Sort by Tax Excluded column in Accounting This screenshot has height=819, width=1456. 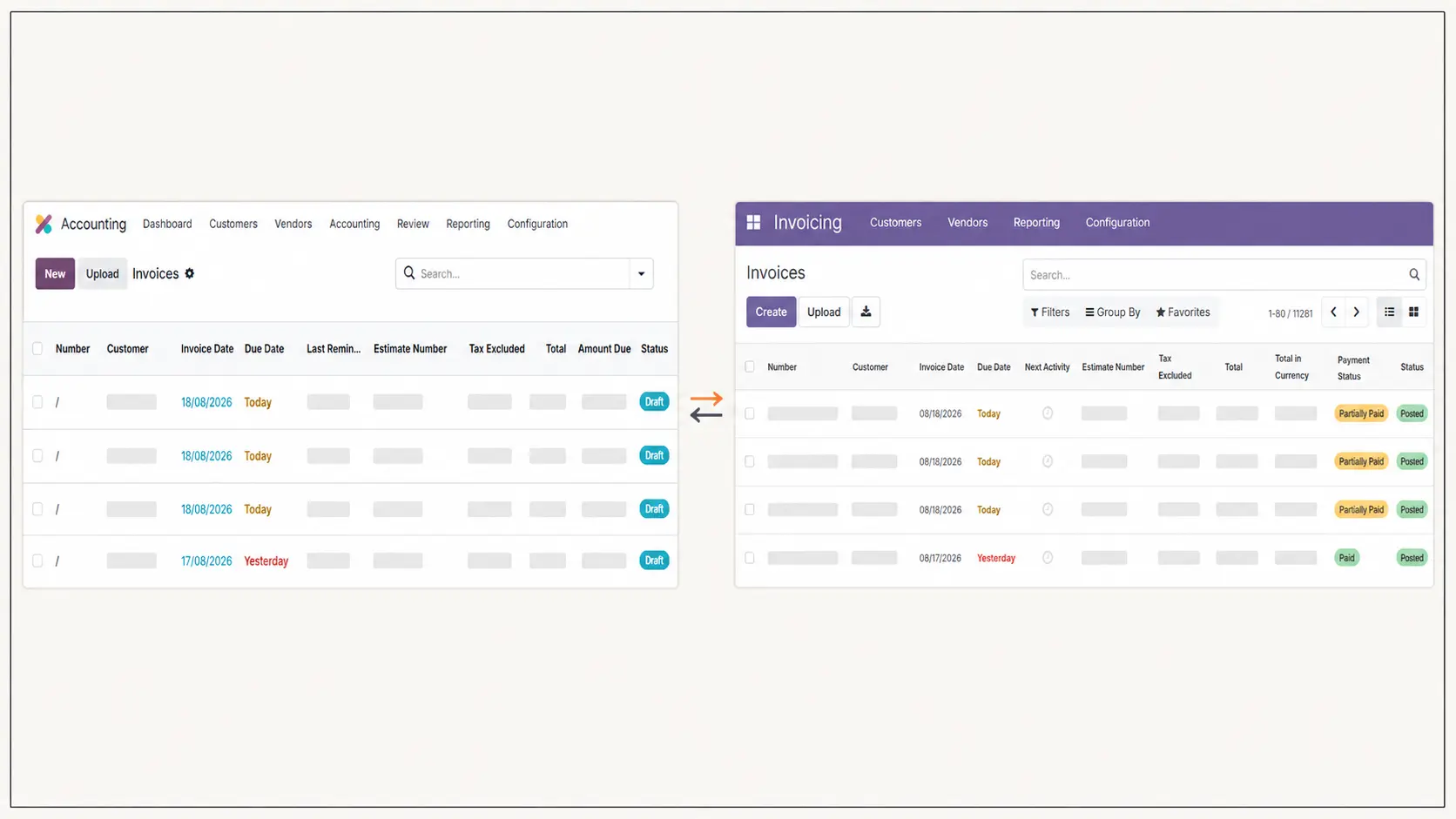tap(496, 349)
